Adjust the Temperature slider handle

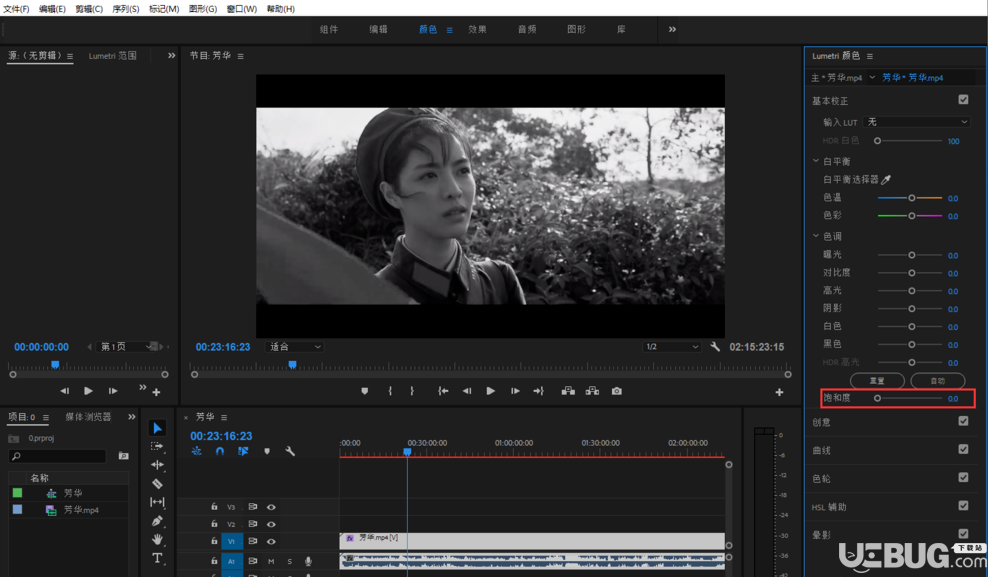(911, 198)
